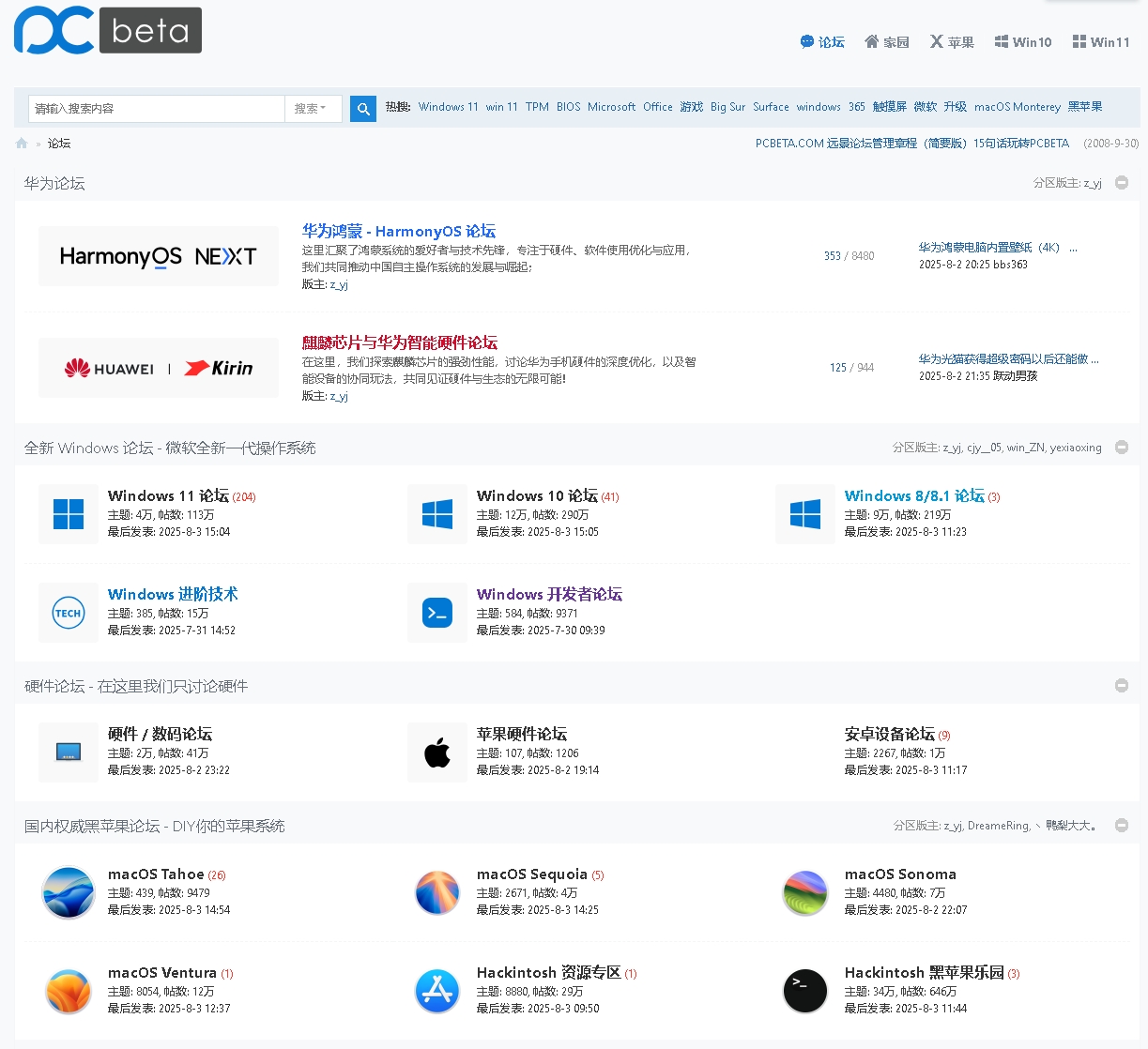Click hot search term Surface
Image resolution: width=1148 pixels, height=1049 pixels.
click(x=771, y=107)
